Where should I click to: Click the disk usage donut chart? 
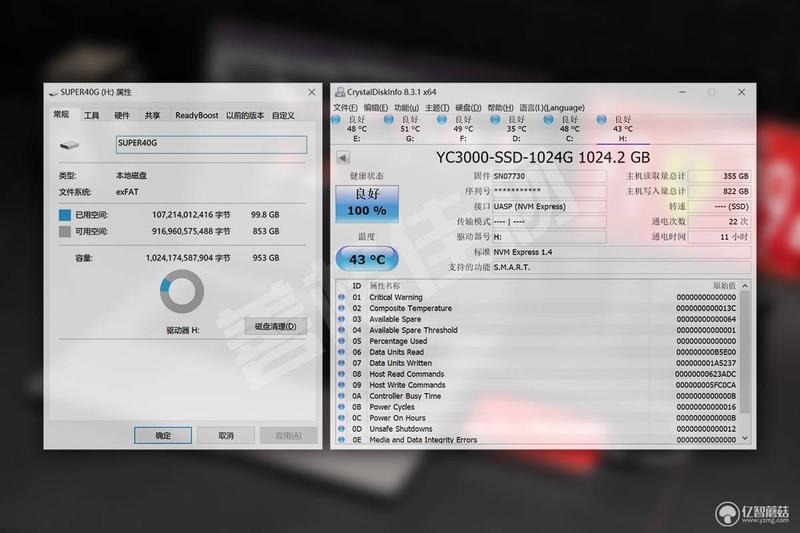pyautogui.click(x=182, y=291)
